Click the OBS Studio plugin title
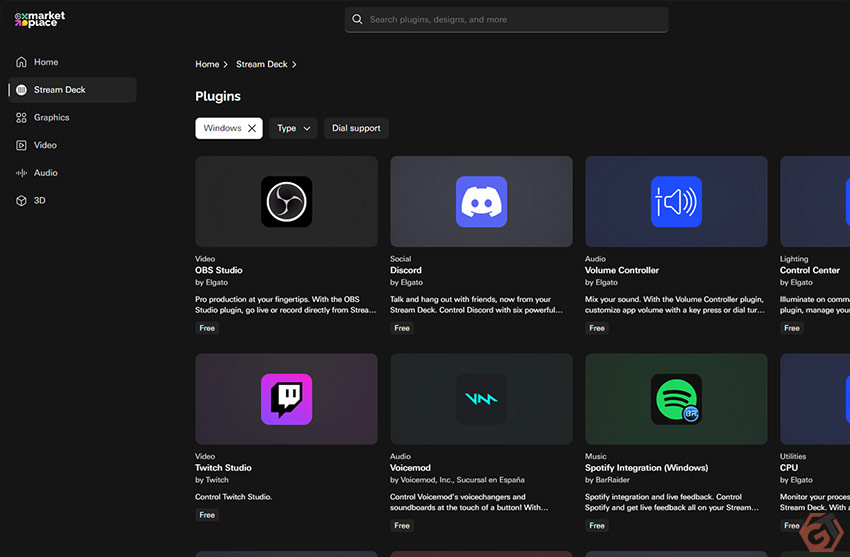The image size is (850, 557). 218,270
